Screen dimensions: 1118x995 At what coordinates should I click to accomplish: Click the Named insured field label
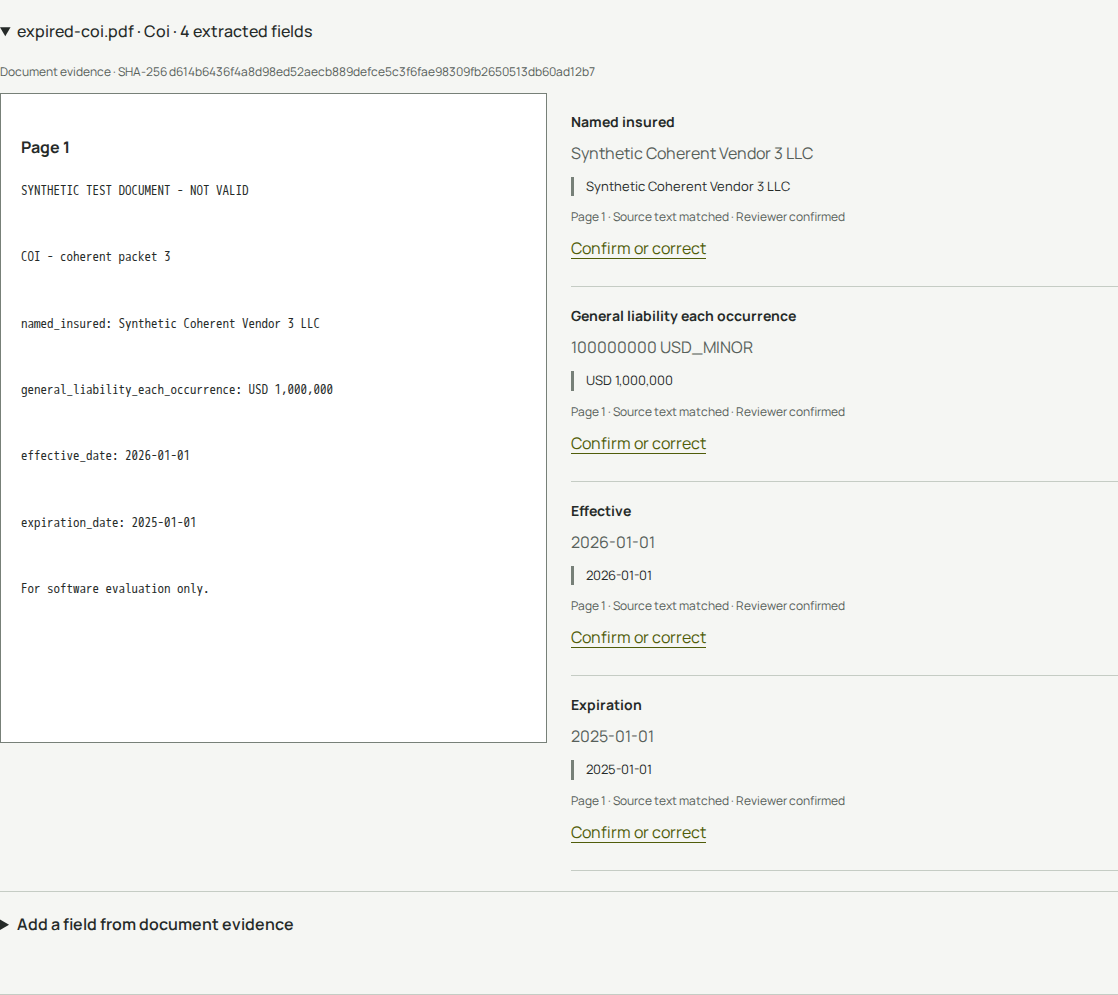[622, 123]
